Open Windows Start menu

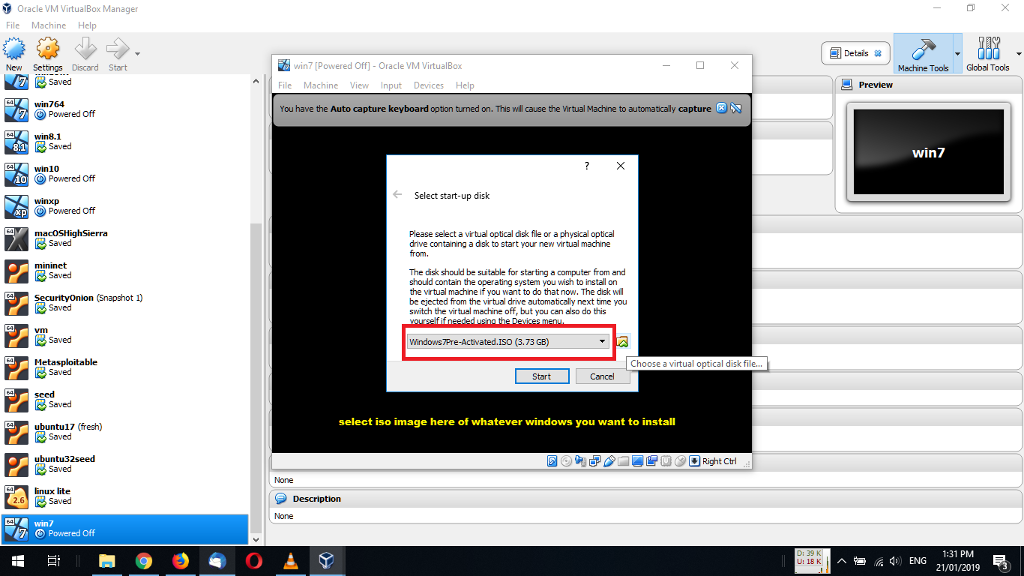click(x=18, y=561)
